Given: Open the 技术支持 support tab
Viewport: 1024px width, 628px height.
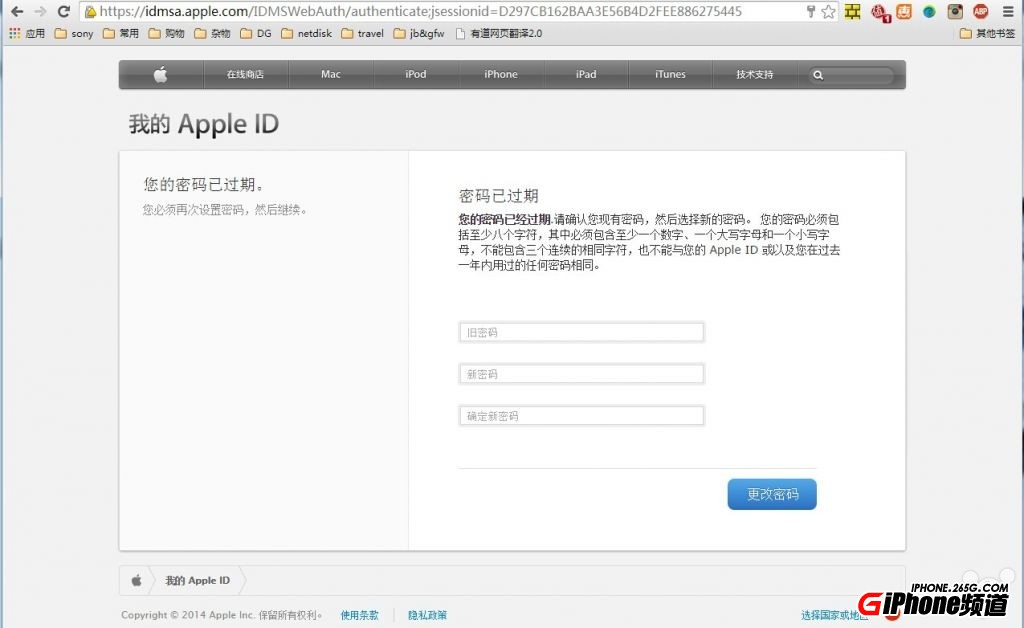Looking at the screenshot, I should (755, 75).
